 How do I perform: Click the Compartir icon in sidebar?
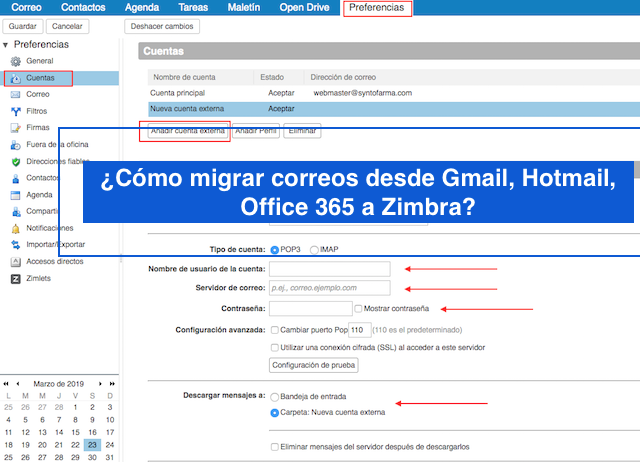[16, 212]
